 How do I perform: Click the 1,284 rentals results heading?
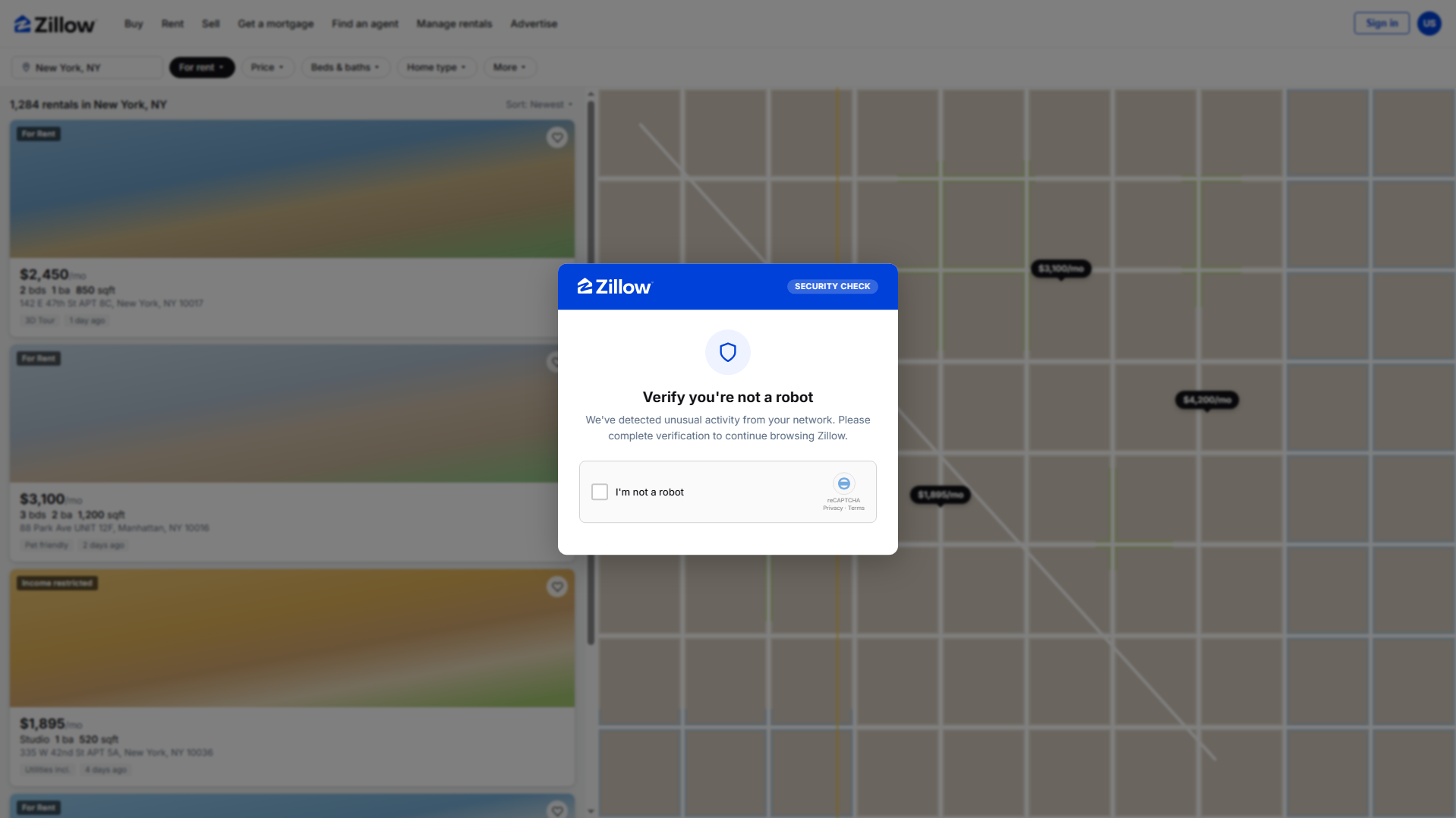pyautogui.click(x=88, y=105)
